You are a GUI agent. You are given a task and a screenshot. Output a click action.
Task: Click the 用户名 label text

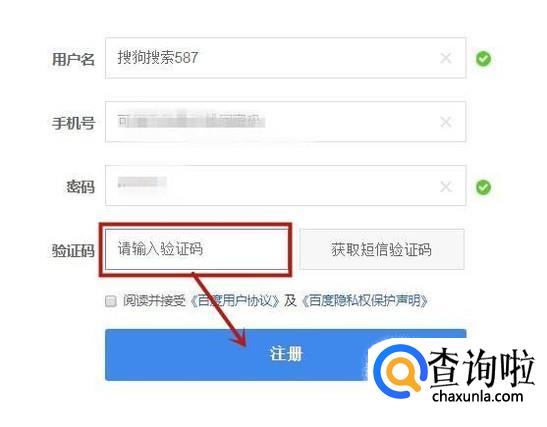click(73, 59)
